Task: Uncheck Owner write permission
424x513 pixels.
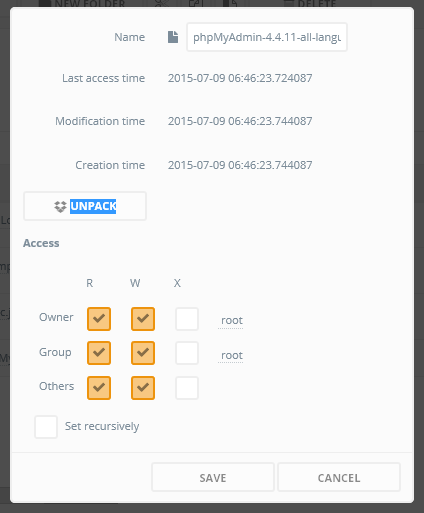Action: click(143, 319)
